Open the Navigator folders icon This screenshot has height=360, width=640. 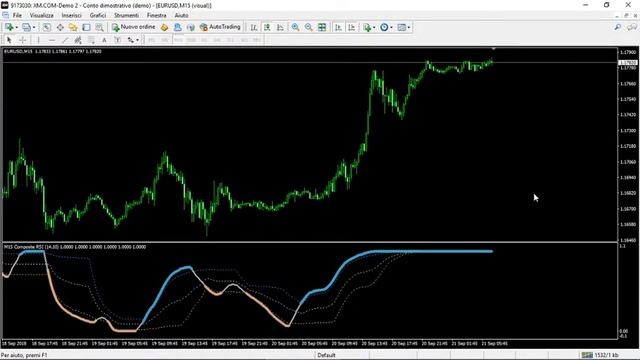coord(73,27)
